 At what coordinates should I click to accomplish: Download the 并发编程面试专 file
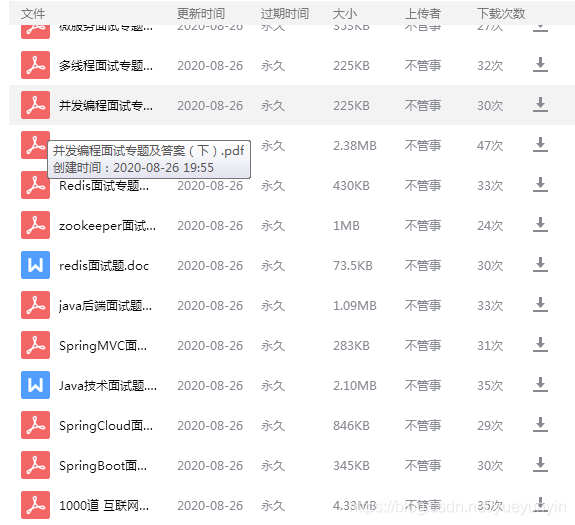pos(540,105)
